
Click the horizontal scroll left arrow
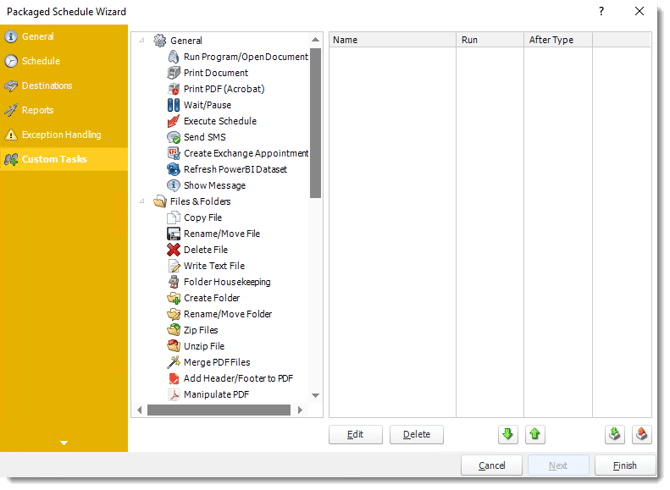tap(140, 411)
